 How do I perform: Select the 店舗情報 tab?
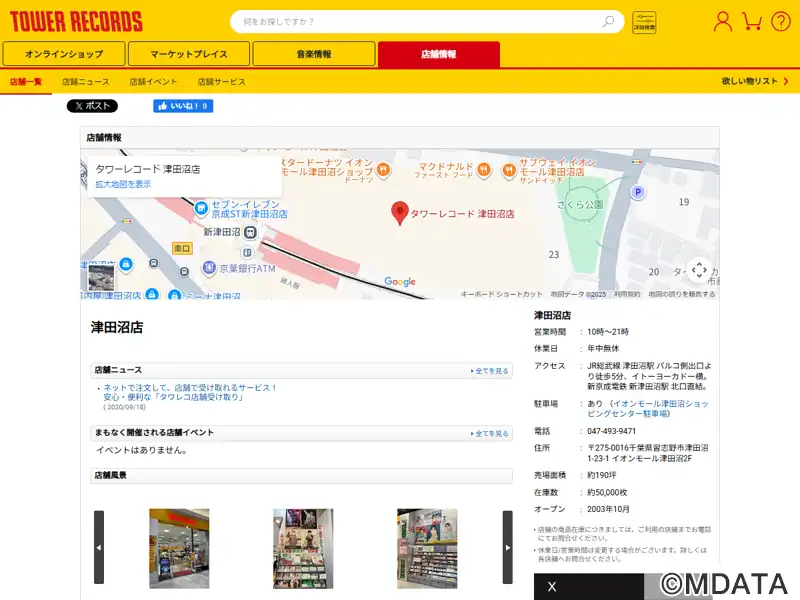tap(439, 54)
